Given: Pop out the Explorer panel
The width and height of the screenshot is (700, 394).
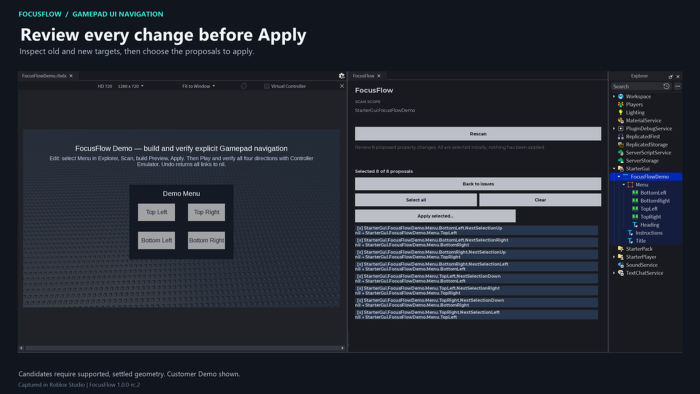Looking at the screenshot, I should (x=671, y=76).
